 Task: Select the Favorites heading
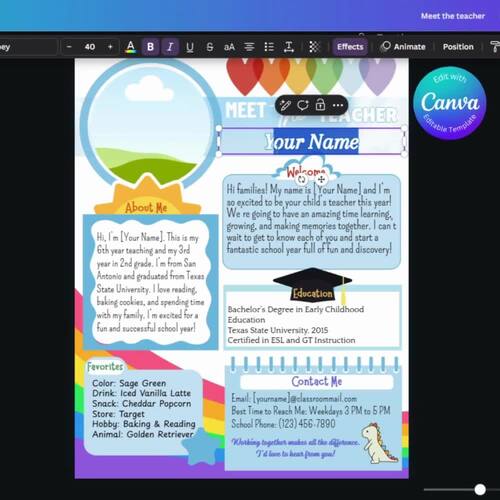pyautogui.click(x=105, y=367)
